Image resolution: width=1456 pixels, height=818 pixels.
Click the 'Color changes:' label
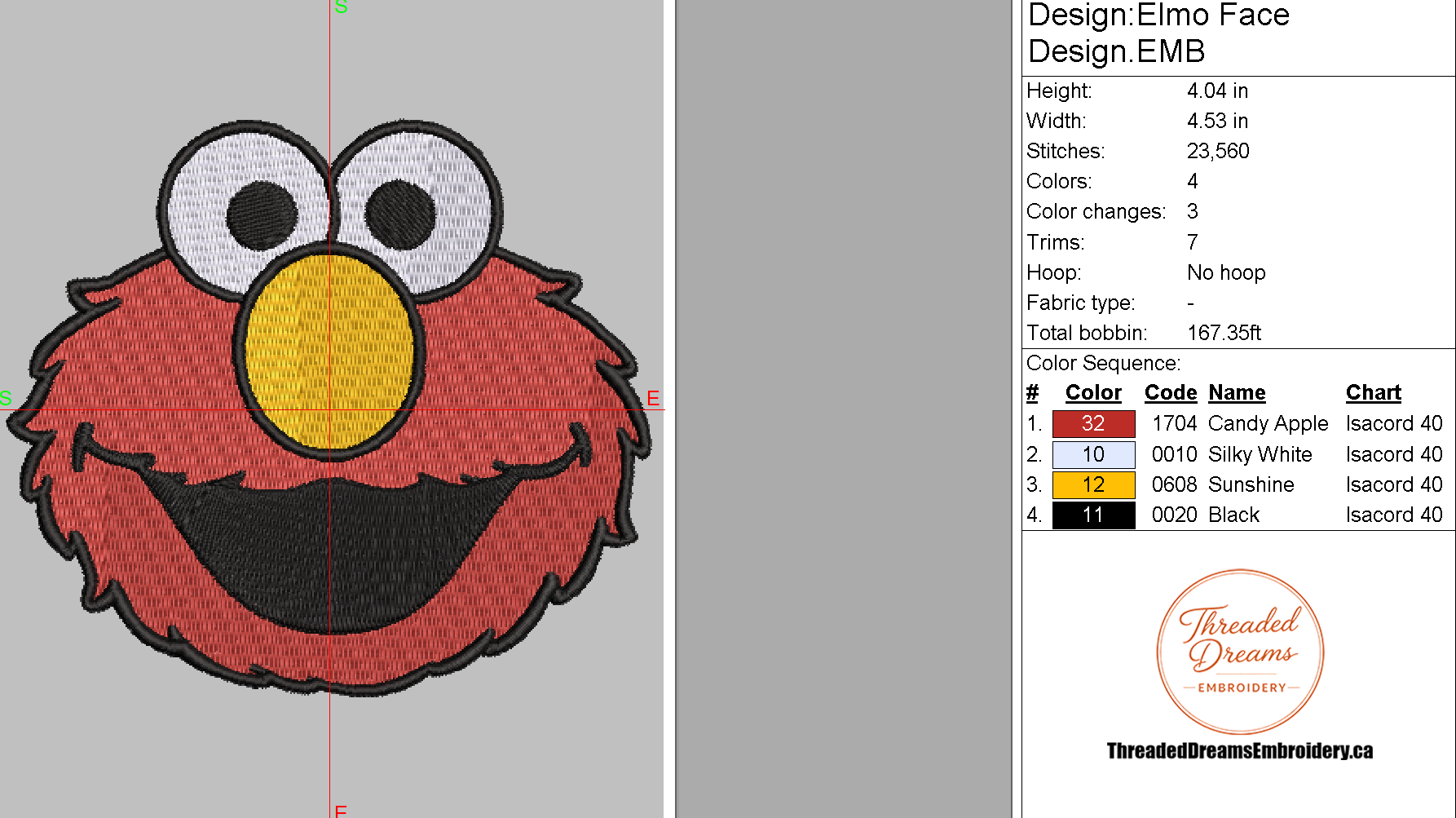click(1096, 211)
